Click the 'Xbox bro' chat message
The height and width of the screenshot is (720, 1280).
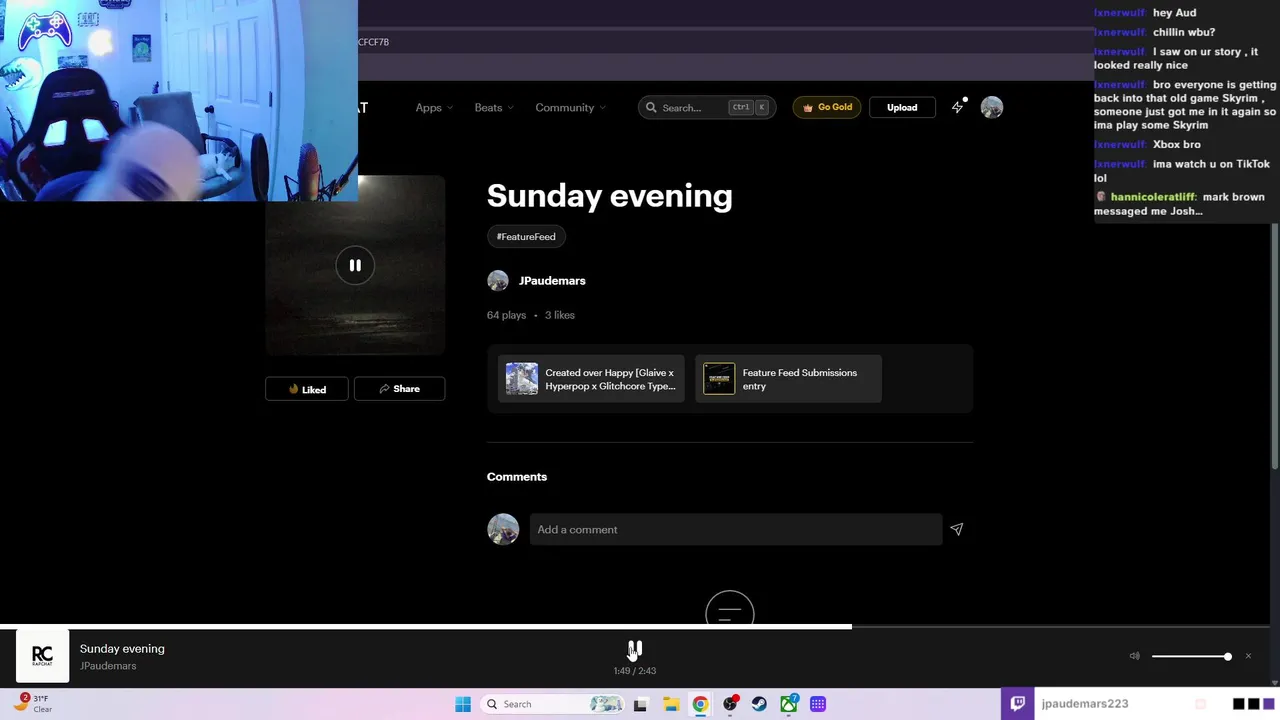coord(1176,145)
